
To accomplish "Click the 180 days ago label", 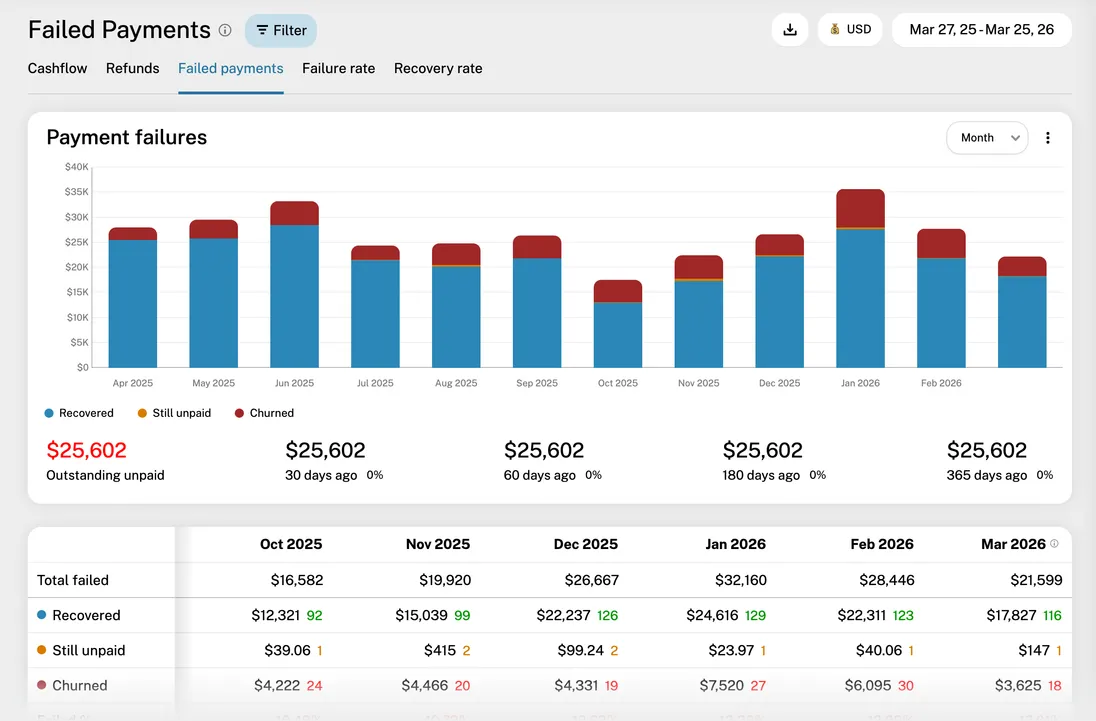I will pos(761,475).
